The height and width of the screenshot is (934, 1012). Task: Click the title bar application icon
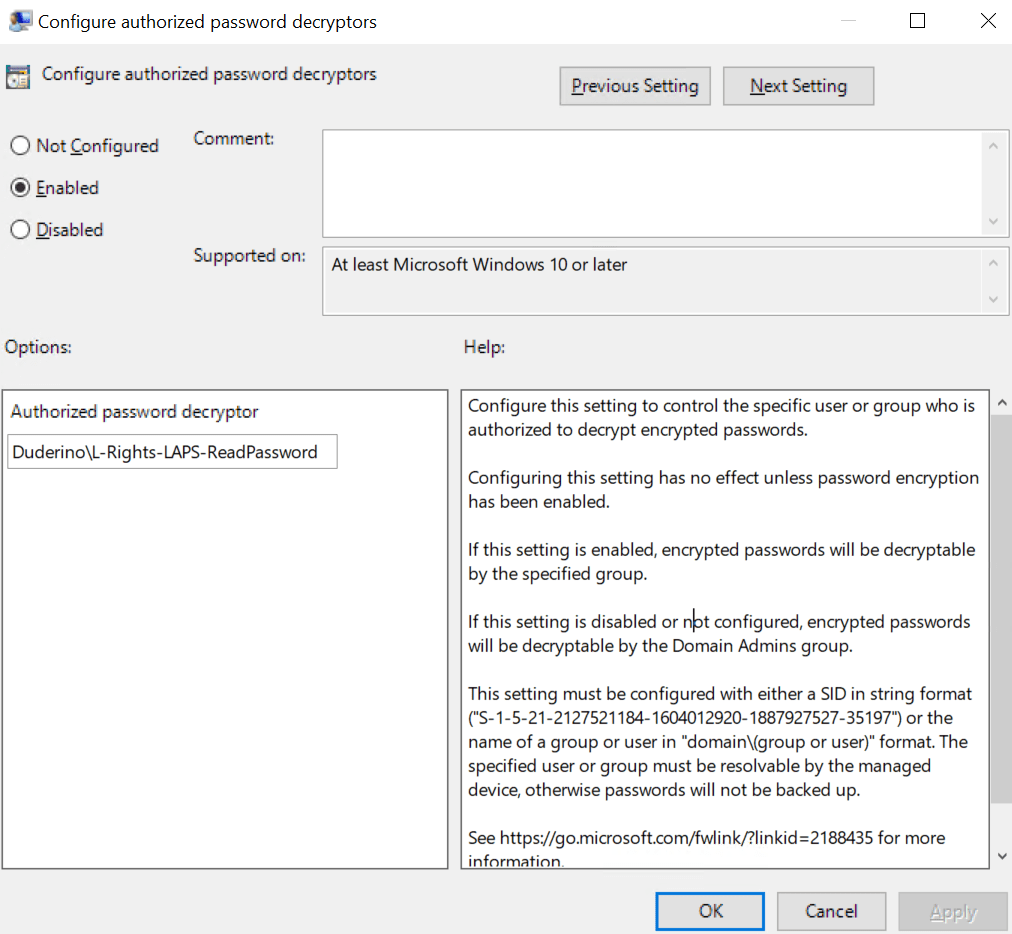coord(19,21)
